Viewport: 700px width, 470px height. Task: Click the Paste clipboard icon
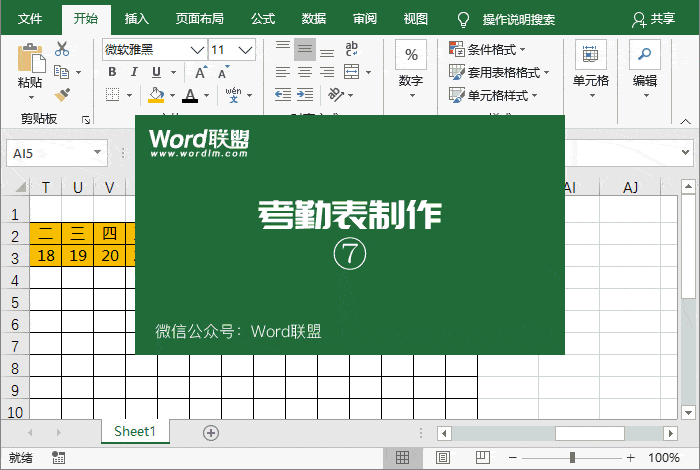point(31,58)
